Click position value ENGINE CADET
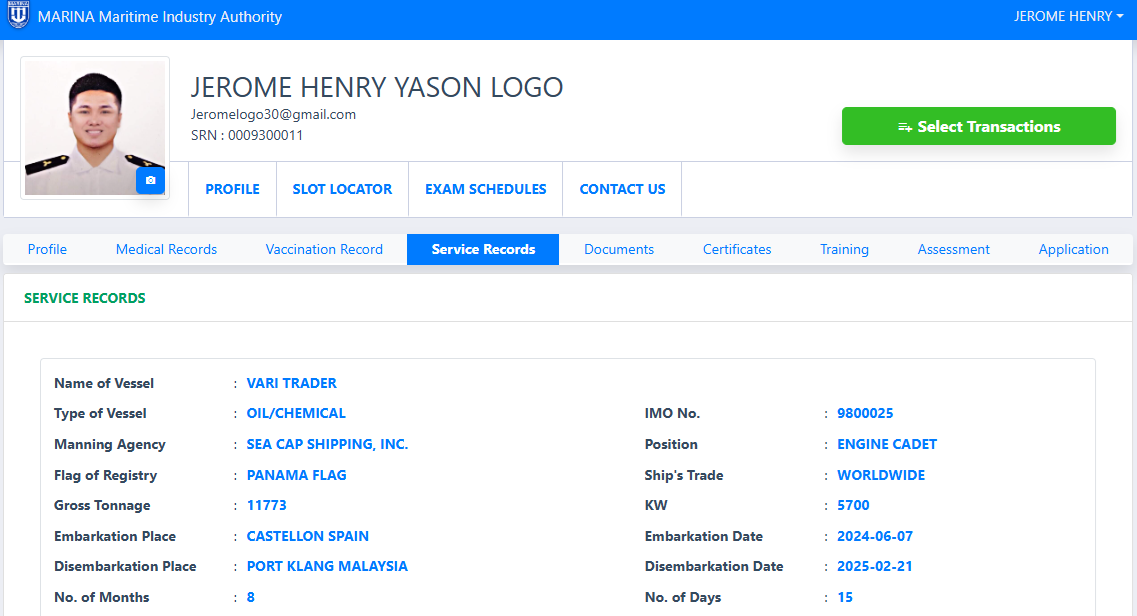 (x=887, y=444)
